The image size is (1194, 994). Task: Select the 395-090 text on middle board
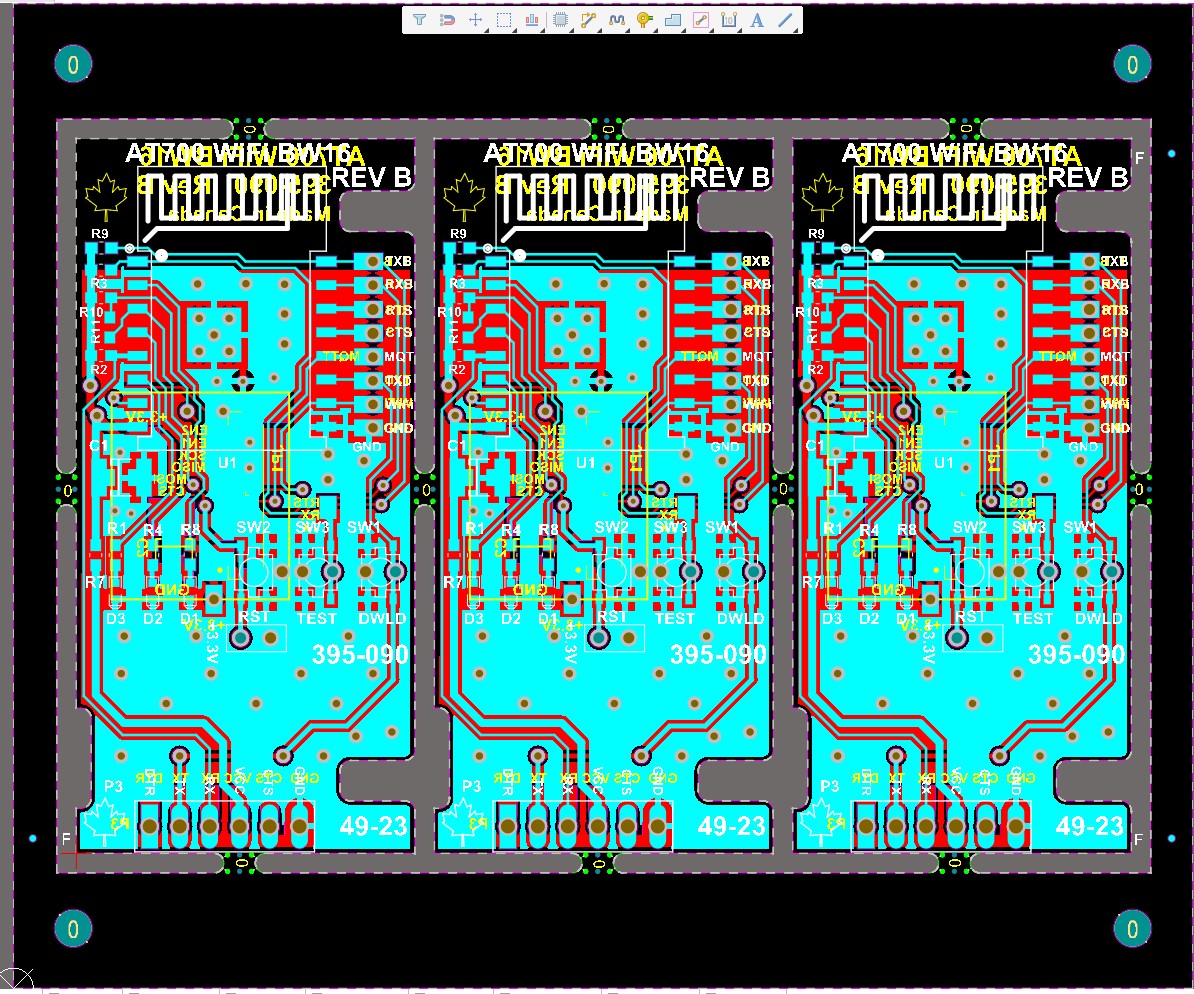click(718, 655)
